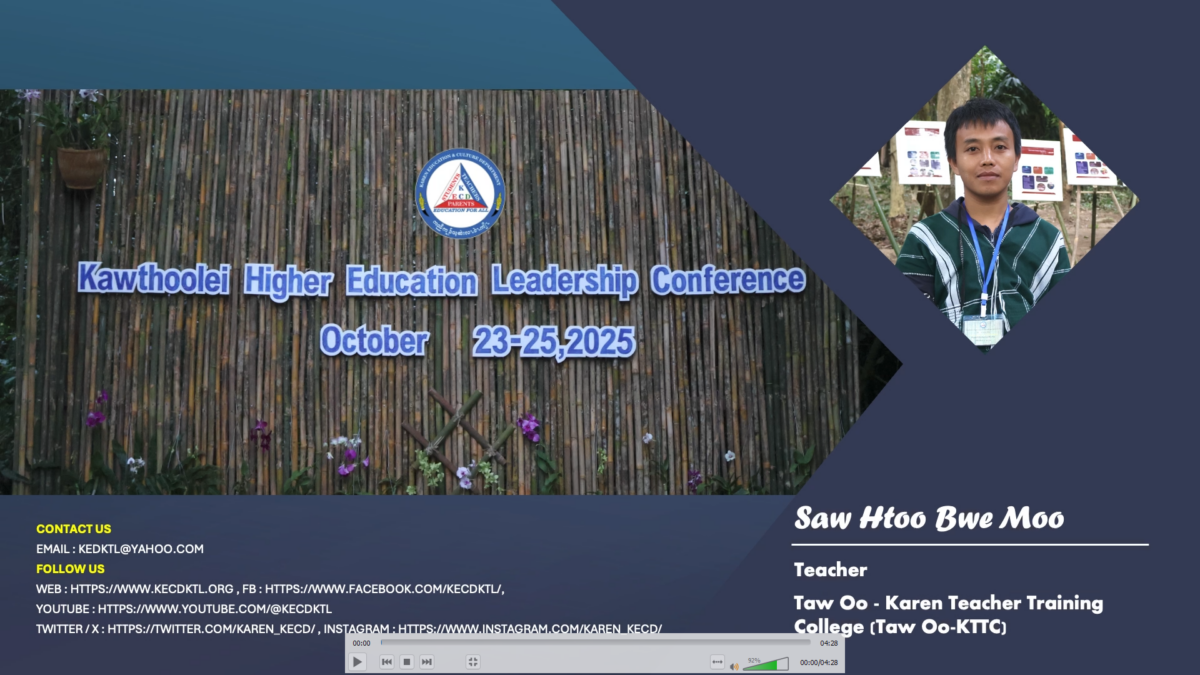The width and height of the screenshot is (1200, 675).
Task: Exit fullscreen mode with the shrink icon
Action: click(x=473, y=662)
